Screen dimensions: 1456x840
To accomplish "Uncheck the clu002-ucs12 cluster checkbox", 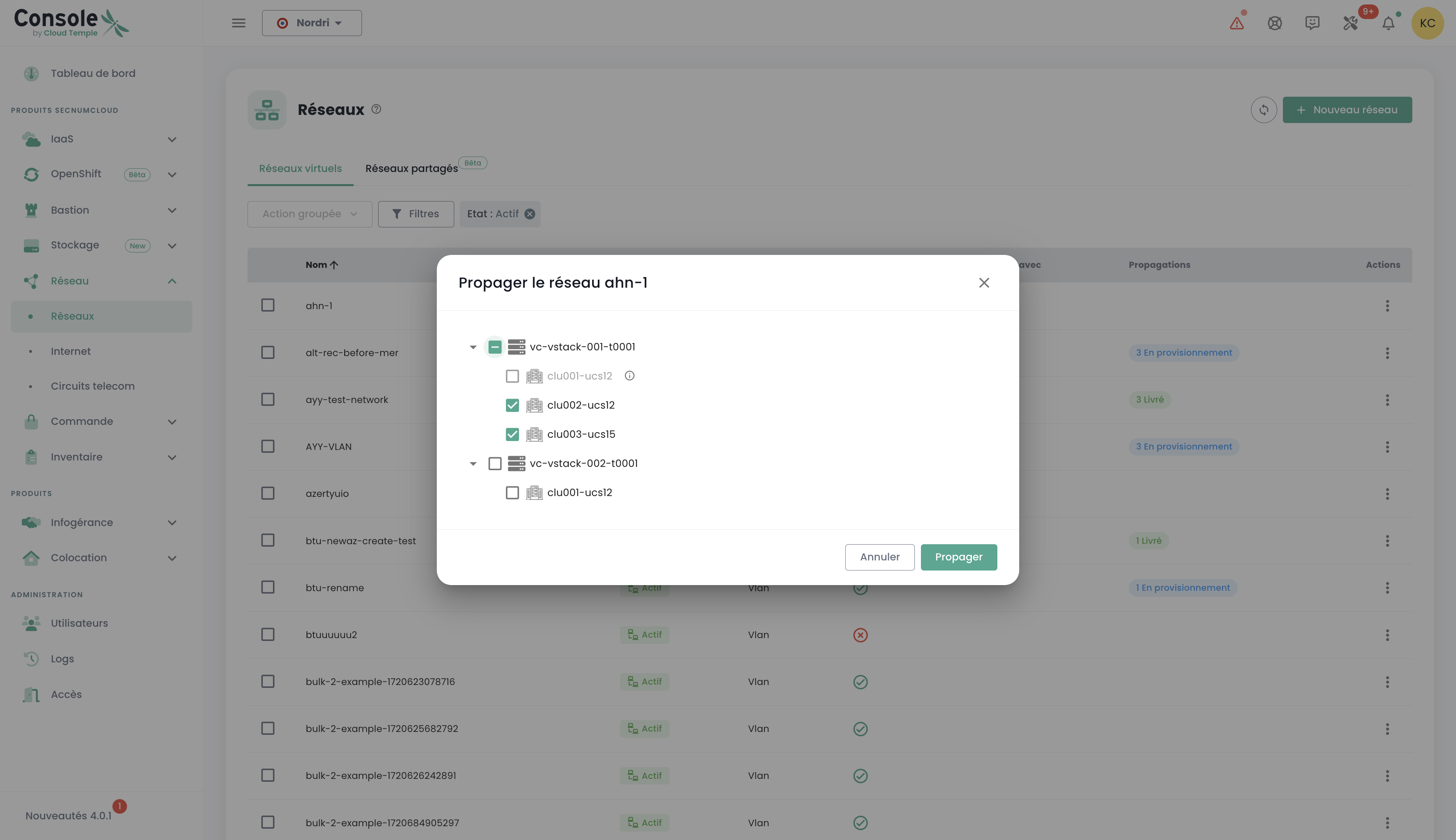I will pyautogui.click(x=512, y=405).
